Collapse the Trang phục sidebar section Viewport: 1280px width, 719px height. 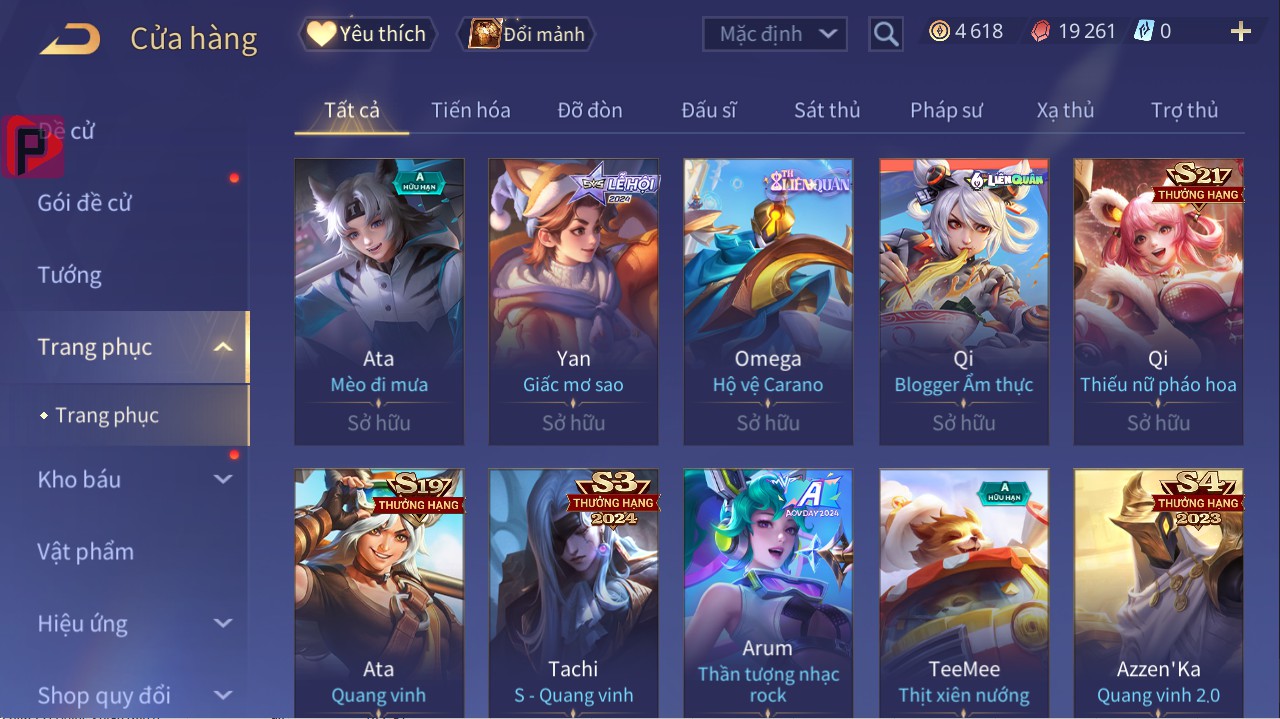[x=224, y=347]
